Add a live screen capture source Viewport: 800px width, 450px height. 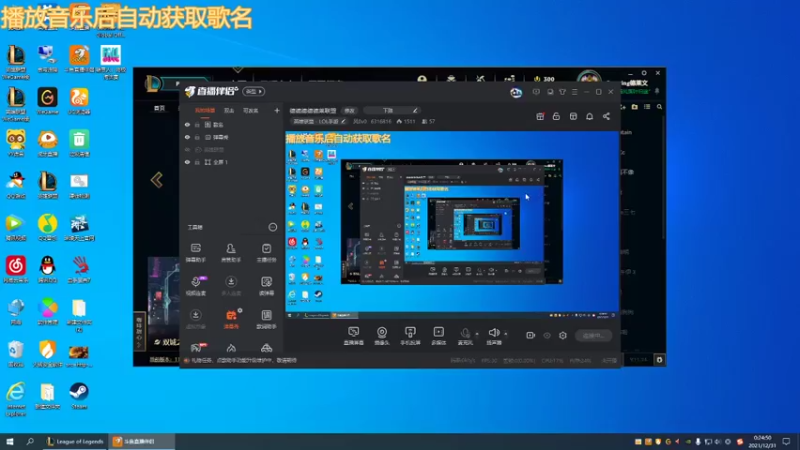pos(354,336)
